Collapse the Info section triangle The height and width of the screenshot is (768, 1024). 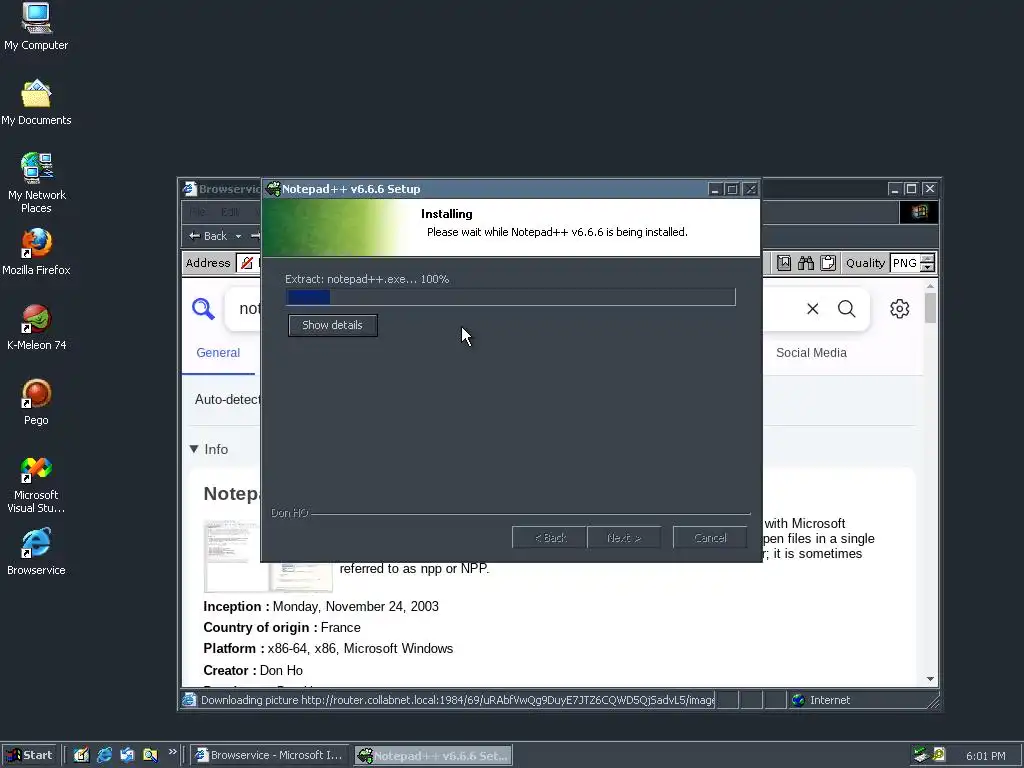[x=194, y=449]
